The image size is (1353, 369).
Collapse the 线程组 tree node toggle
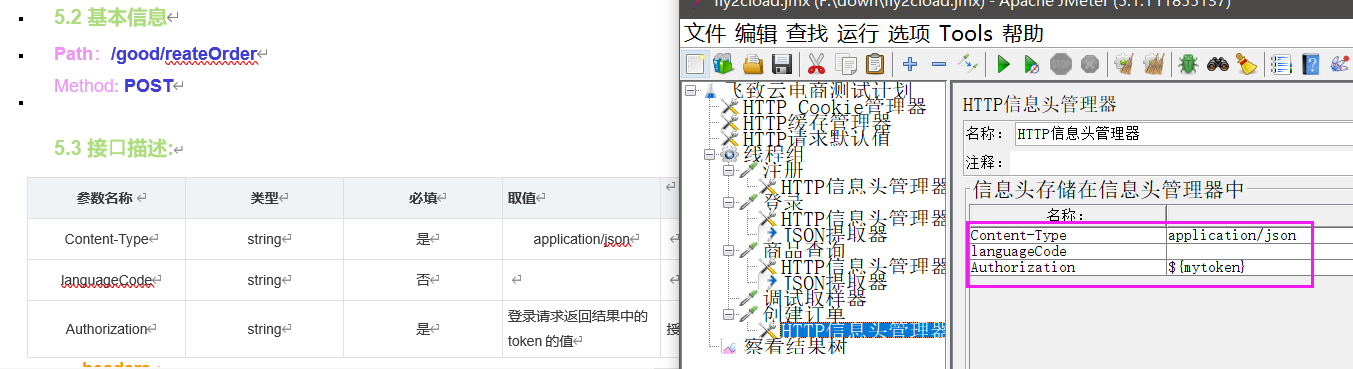709,155
